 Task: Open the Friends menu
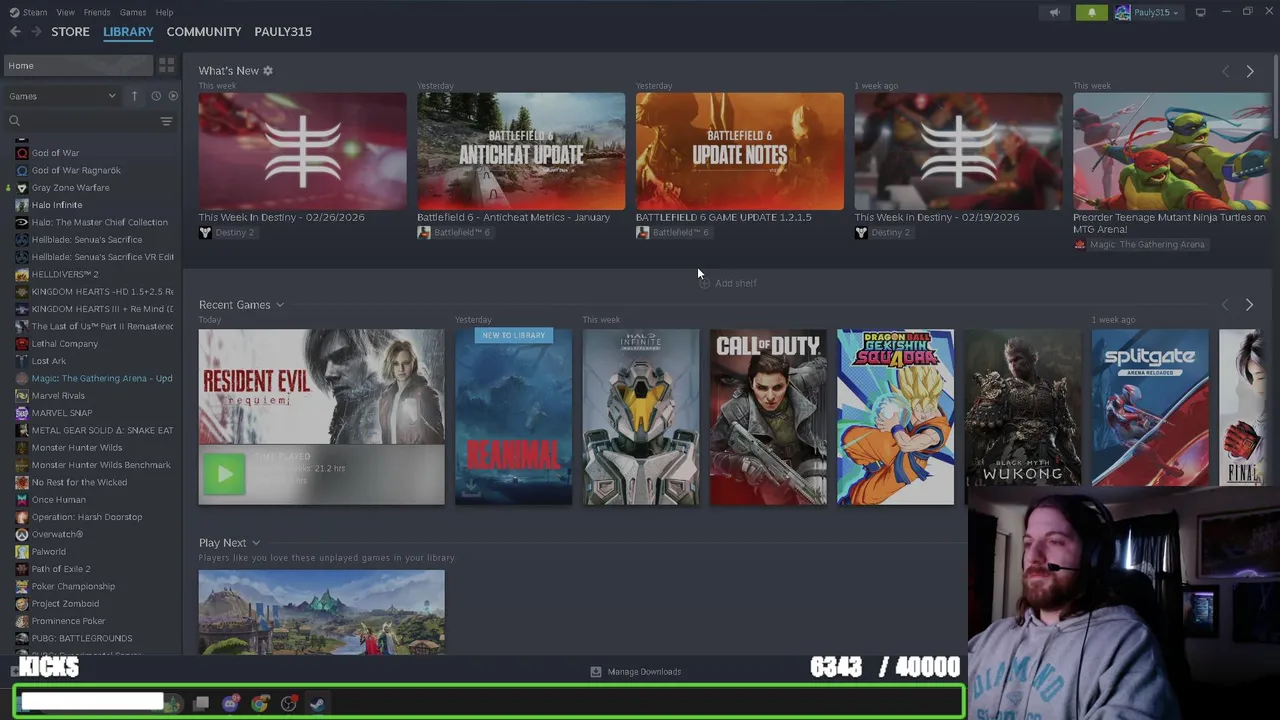point(97,12)
